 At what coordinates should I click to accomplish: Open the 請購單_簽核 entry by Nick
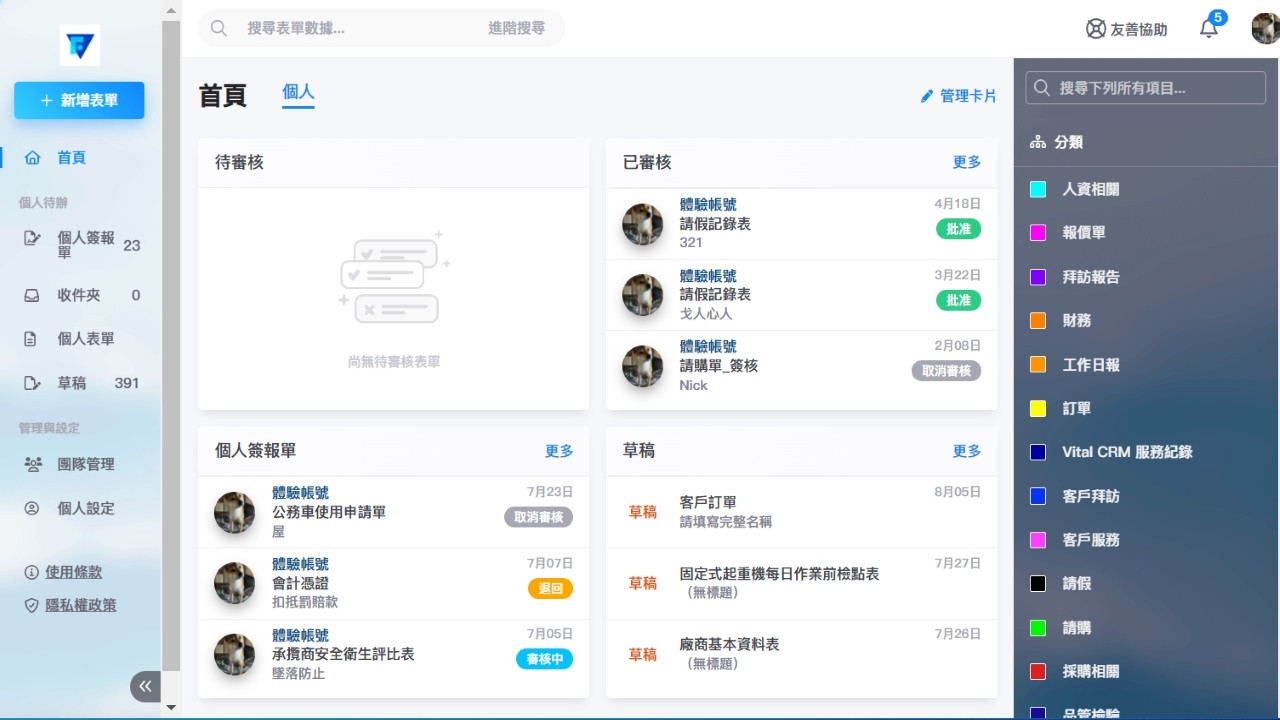tap(802, 366)
